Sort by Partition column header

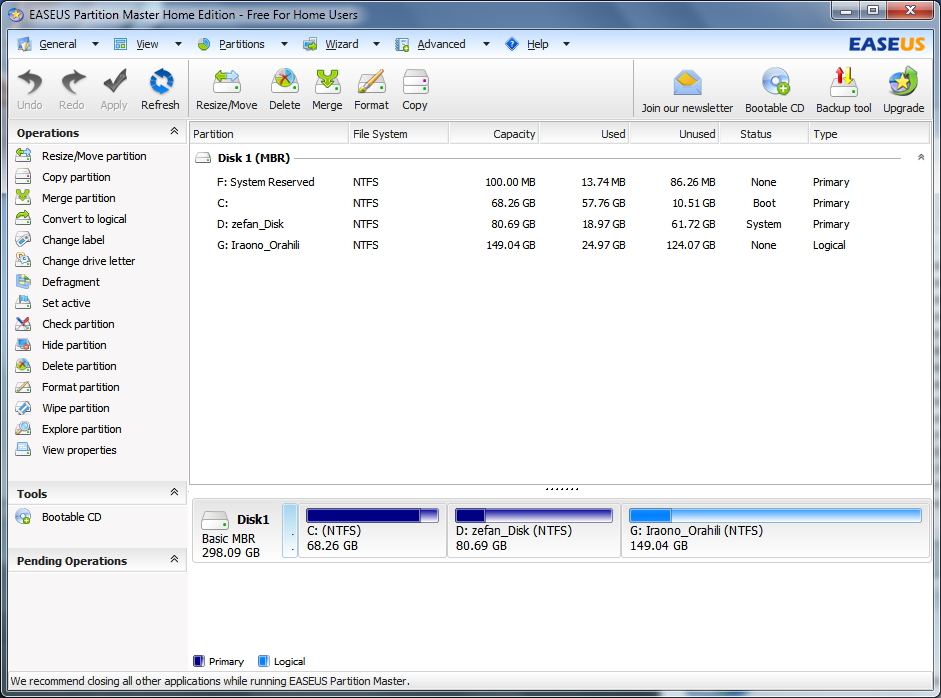tap(269, 134)
